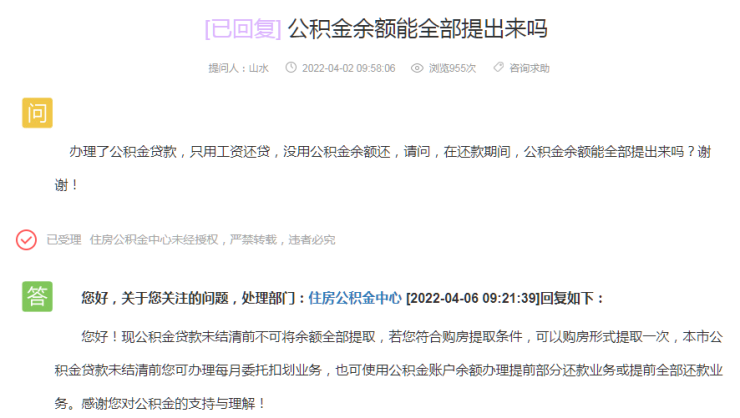Click the reply timestamp [2022-04-06 09:21:39]
740x418 pixels.
click(472, 298)
